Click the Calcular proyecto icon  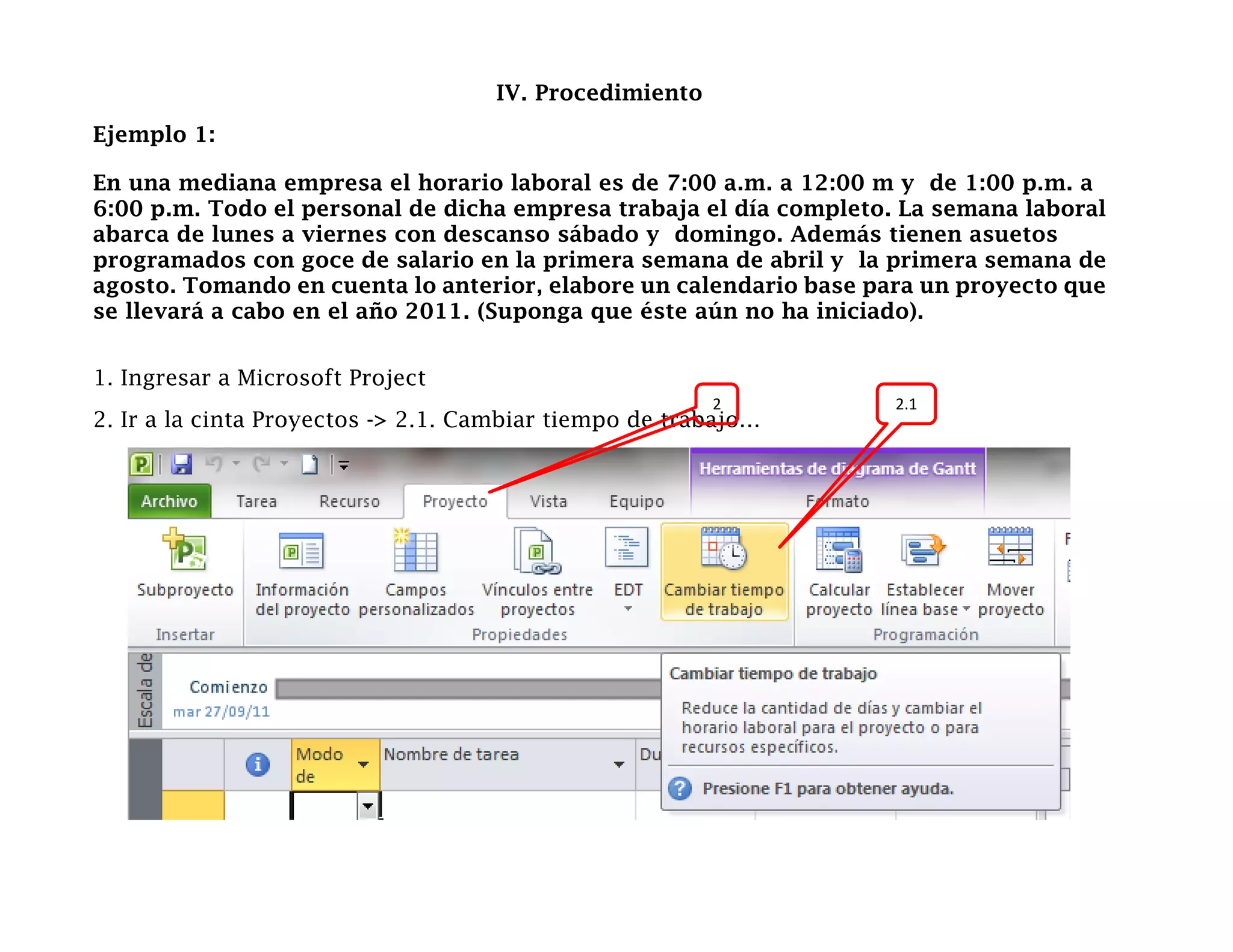[839, 551]
